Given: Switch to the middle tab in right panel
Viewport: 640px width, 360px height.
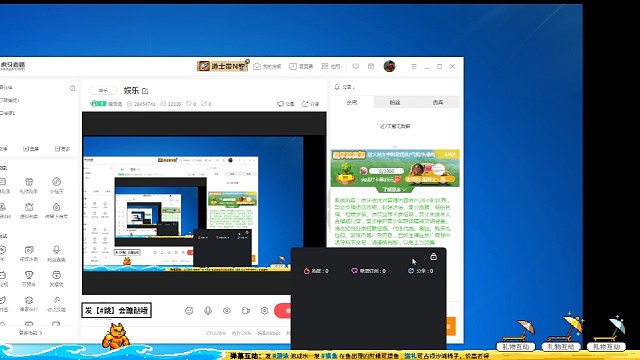Looking at the screenshot, I should click(395, 102).
